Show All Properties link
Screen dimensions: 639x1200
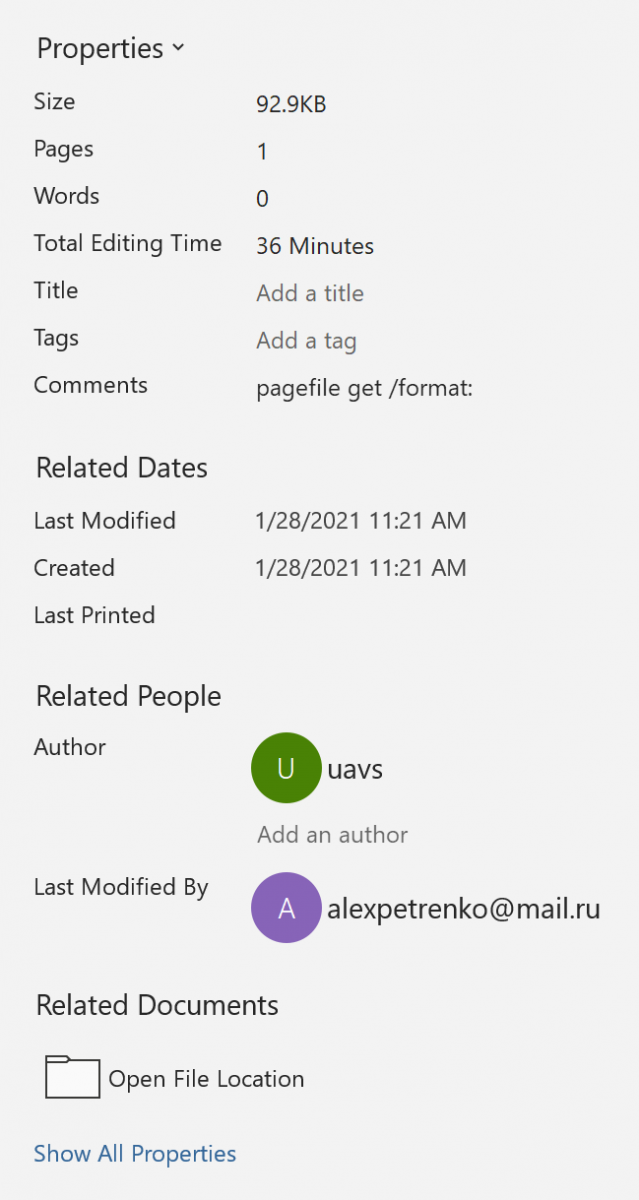pos(135,1153)
